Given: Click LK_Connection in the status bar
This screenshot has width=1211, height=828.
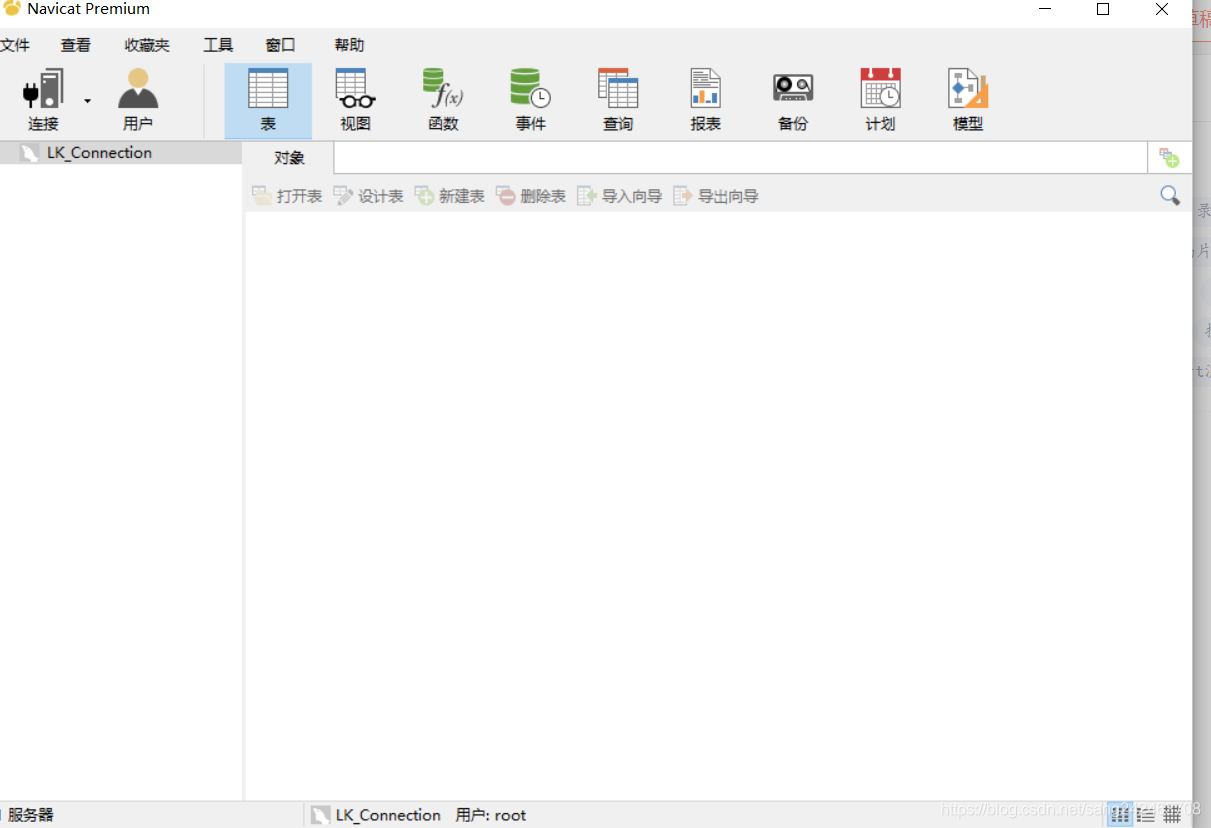Looking at the screenshot, I should [x=376, y=815].
